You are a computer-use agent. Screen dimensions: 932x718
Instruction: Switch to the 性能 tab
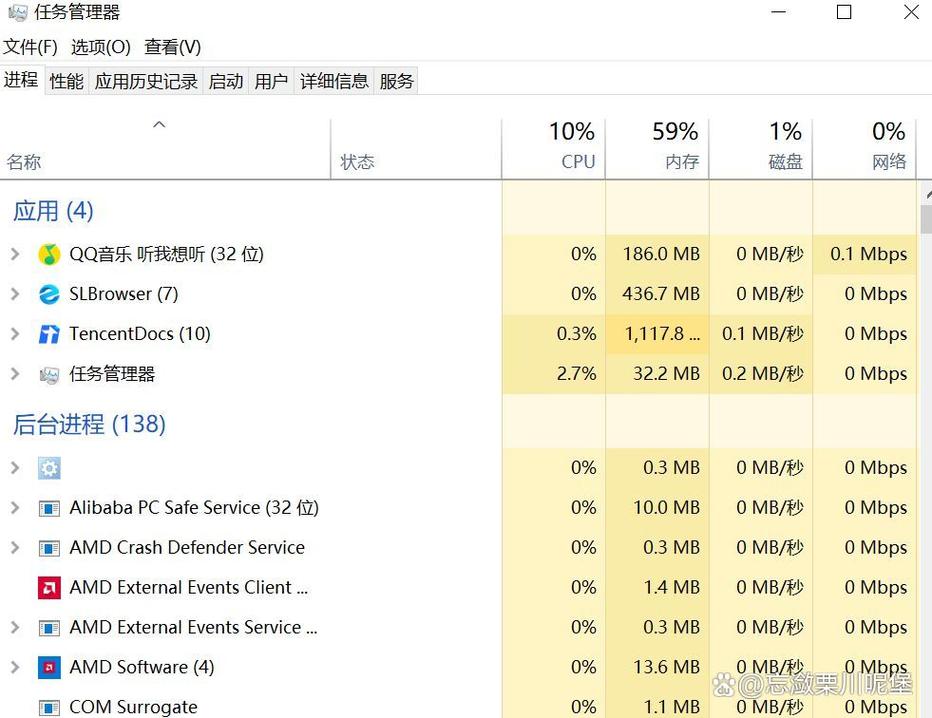(x=67, y=81)
